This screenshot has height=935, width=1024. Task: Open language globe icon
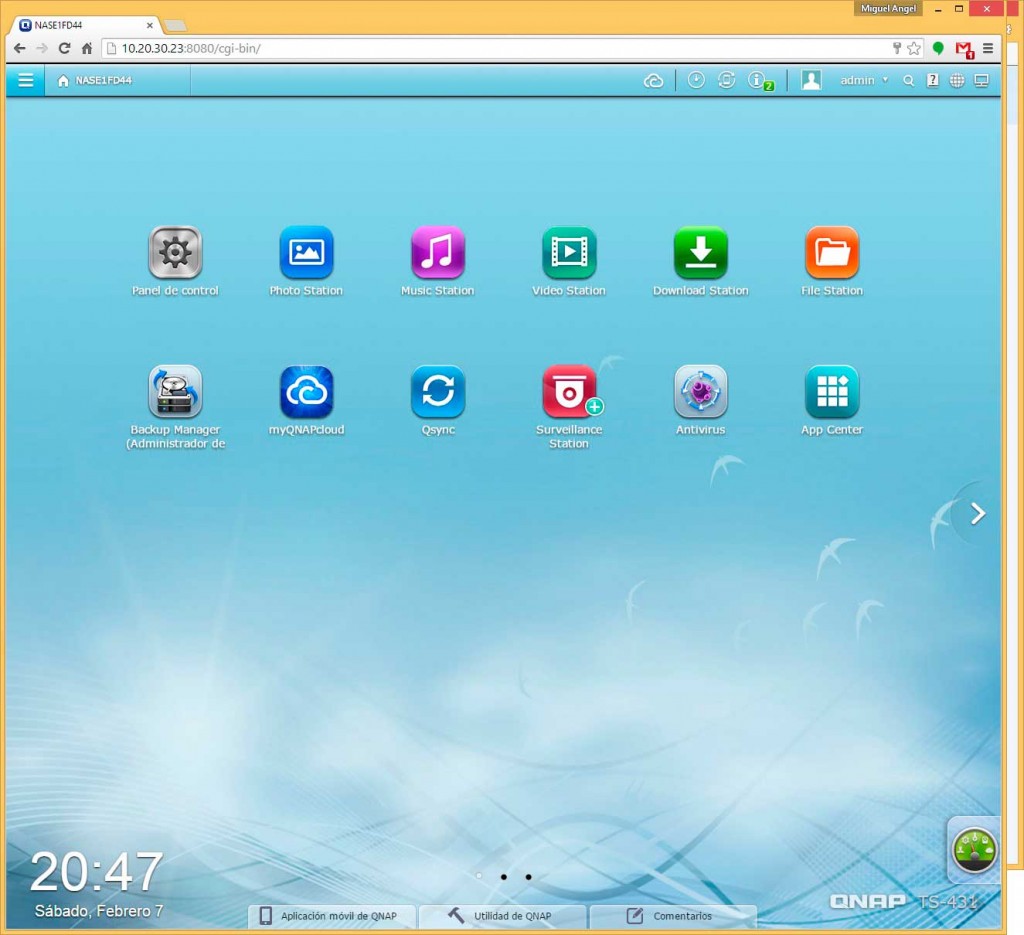[x=957, y=80]
